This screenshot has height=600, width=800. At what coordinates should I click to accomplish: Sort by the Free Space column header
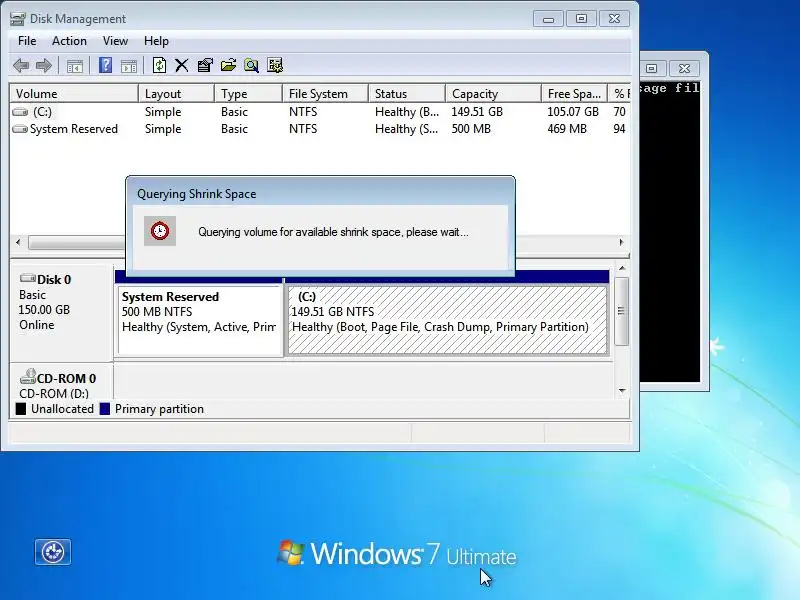(x=574, y=94)
